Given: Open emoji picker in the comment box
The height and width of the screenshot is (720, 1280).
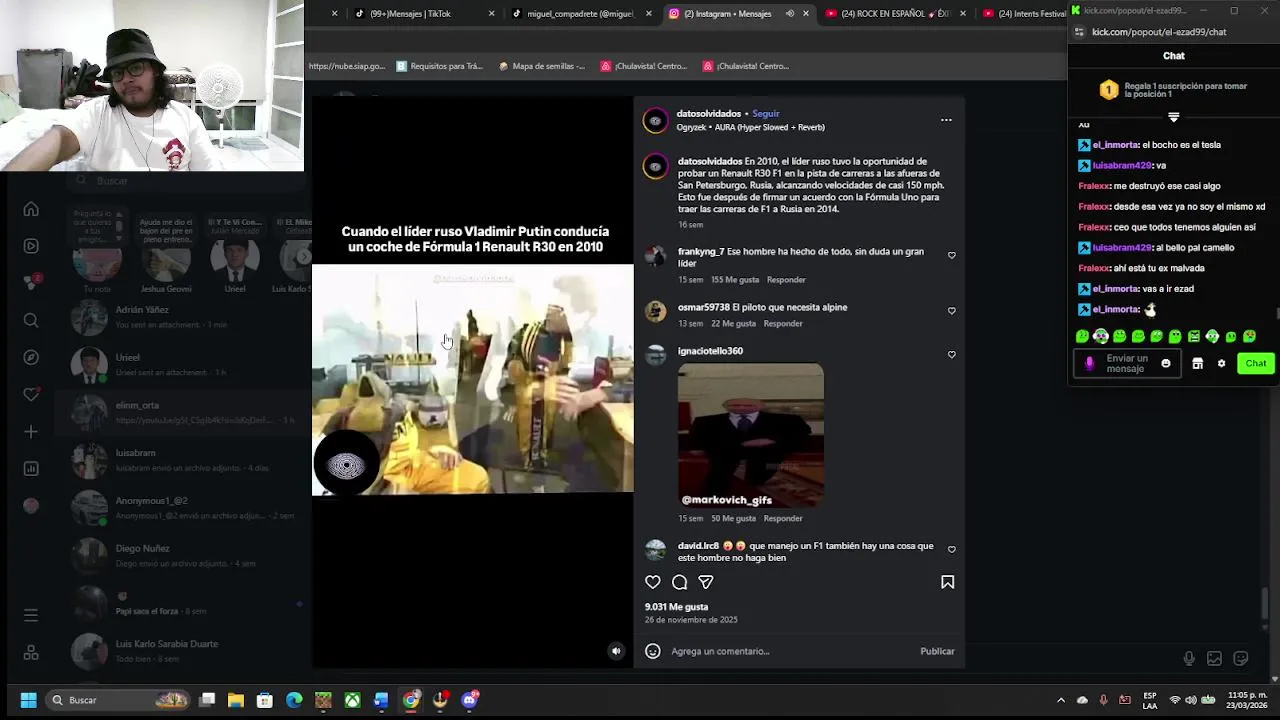Looking at the screenshot, I should (x=653, y=651).
